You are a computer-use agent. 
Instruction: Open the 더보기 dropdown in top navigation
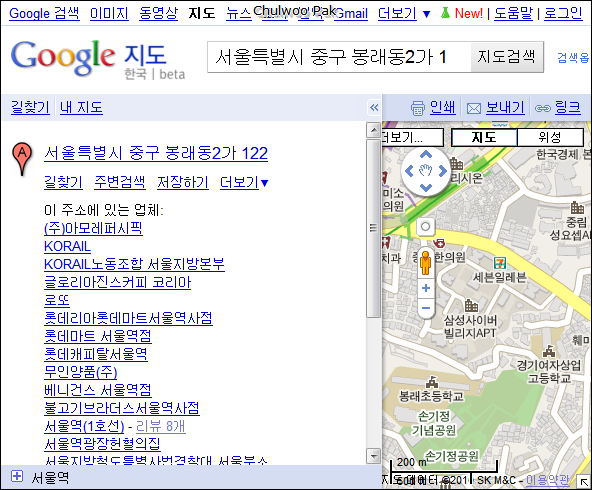(404, 14)
